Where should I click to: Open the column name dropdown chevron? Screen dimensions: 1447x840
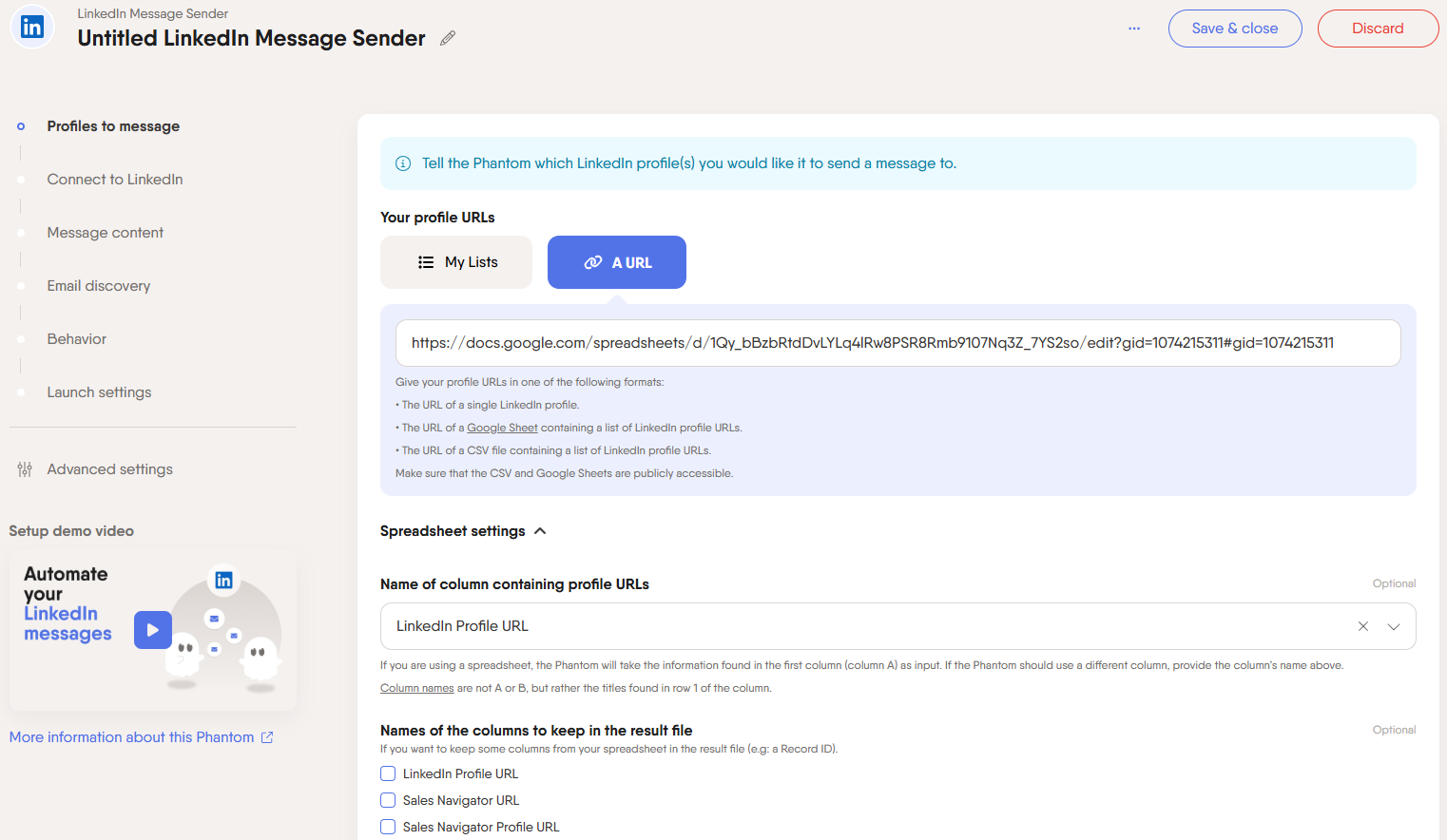pos(1394,626)
